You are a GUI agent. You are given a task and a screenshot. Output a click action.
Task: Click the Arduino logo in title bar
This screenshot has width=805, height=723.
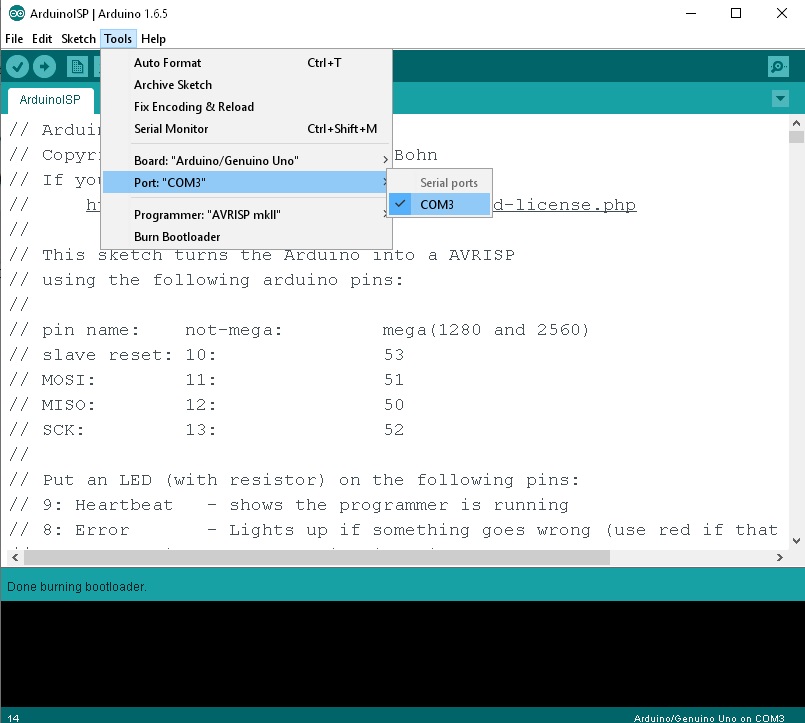(x=16, y=13)
